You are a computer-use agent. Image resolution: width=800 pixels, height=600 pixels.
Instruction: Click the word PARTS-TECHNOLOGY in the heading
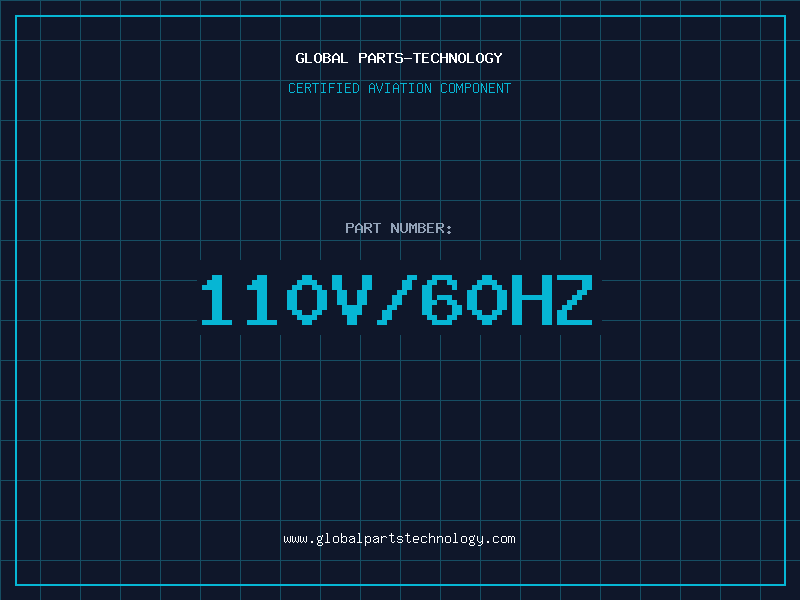coord(431,58)
